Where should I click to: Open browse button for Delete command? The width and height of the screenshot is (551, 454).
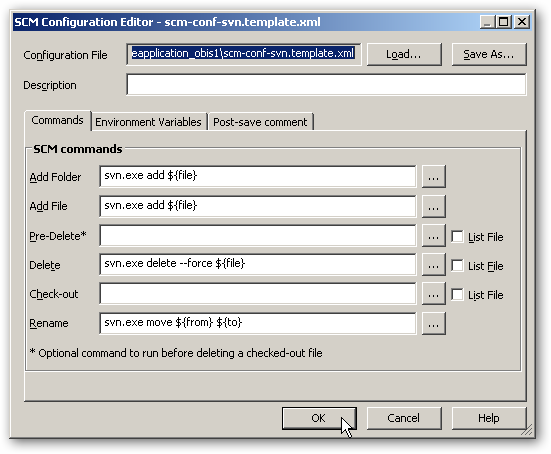coord(433,265)
